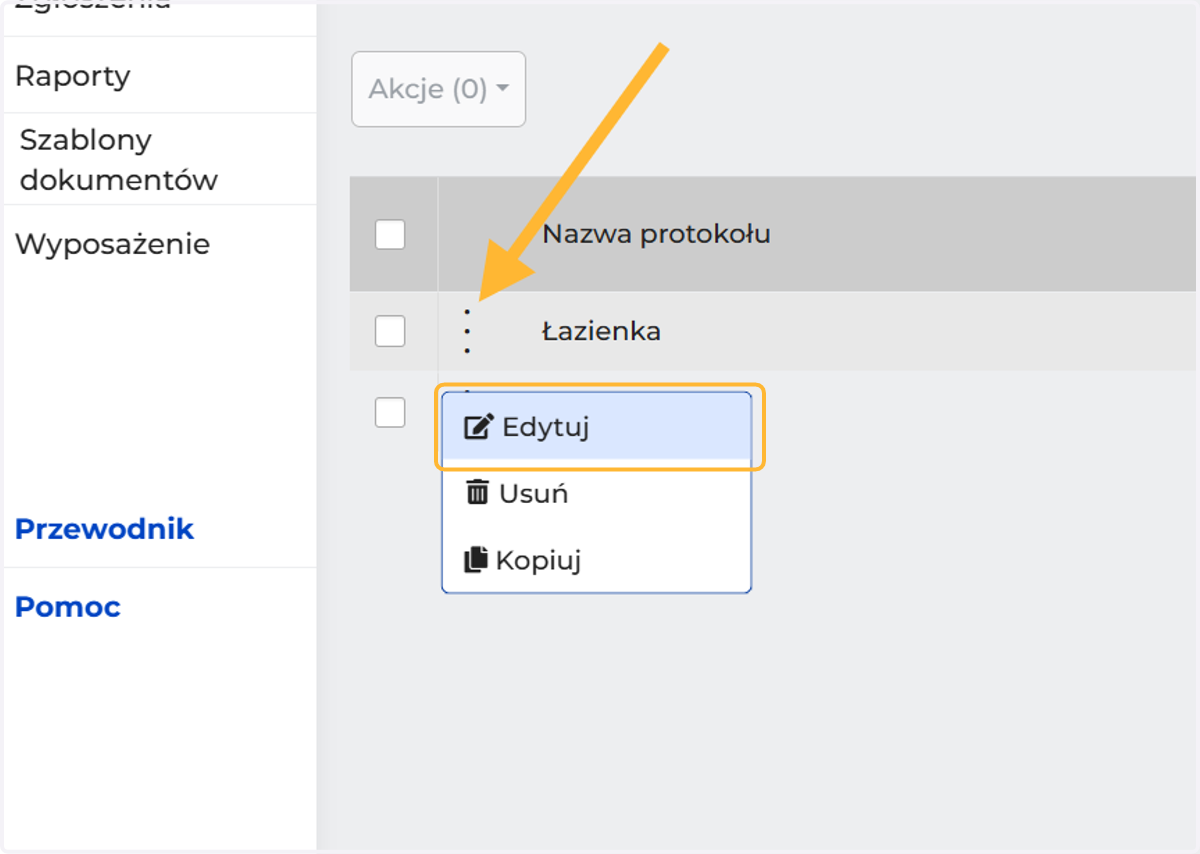Viewport: 1200px width, 854px height.
Task: Open Wyposażenie in the sidebar
Action: click(x=112, y=244)
